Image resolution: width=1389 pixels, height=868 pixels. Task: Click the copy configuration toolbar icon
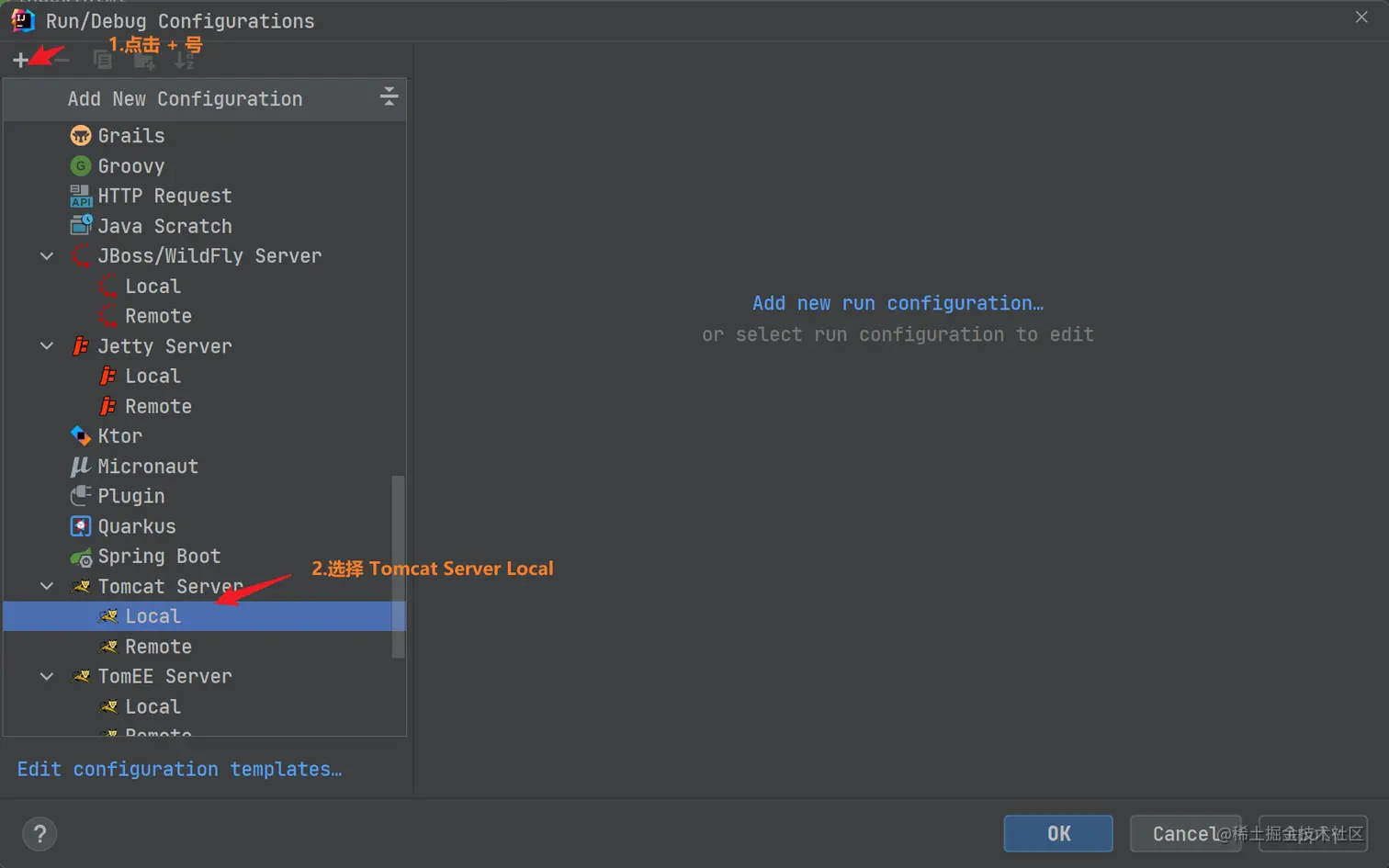point(103,60)
